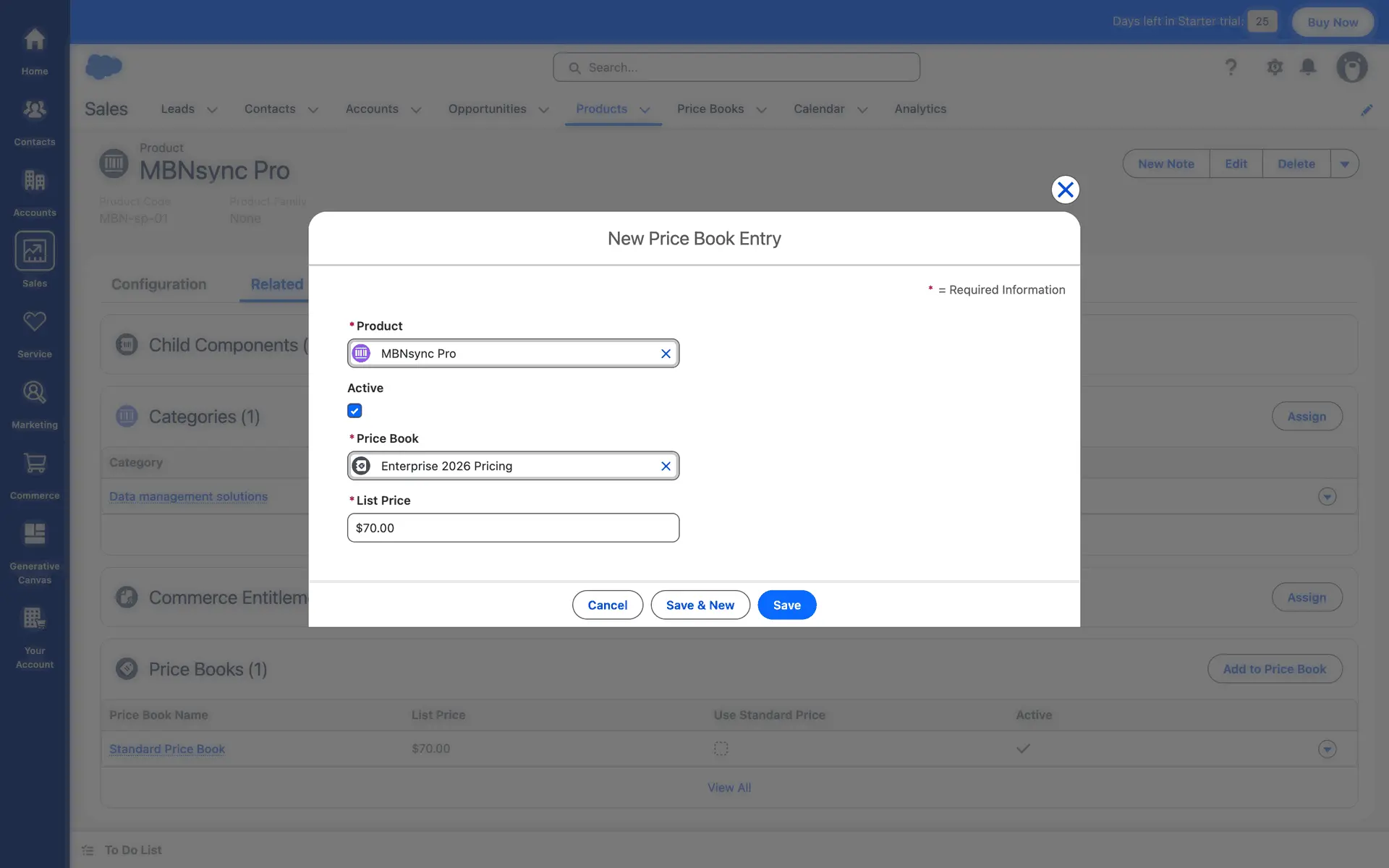Screen dimensions: 1389x868
Task: Clear the MBNsync Pro product selection
Action: [666, 354]
